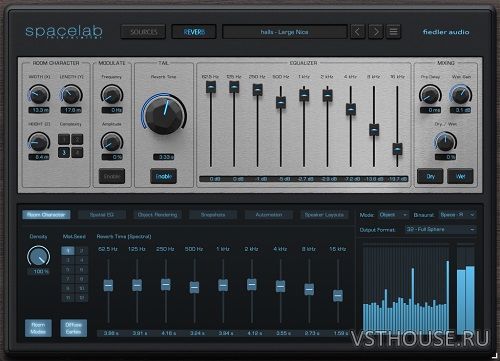
Task: Click the 1 kHz equalizer fader
Action: coord(304,95)
